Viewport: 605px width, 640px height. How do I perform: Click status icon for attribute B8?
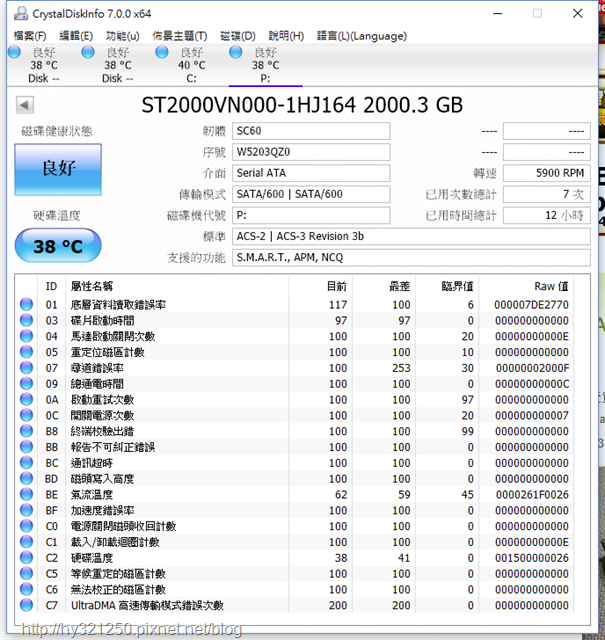(x=27, y=431)
